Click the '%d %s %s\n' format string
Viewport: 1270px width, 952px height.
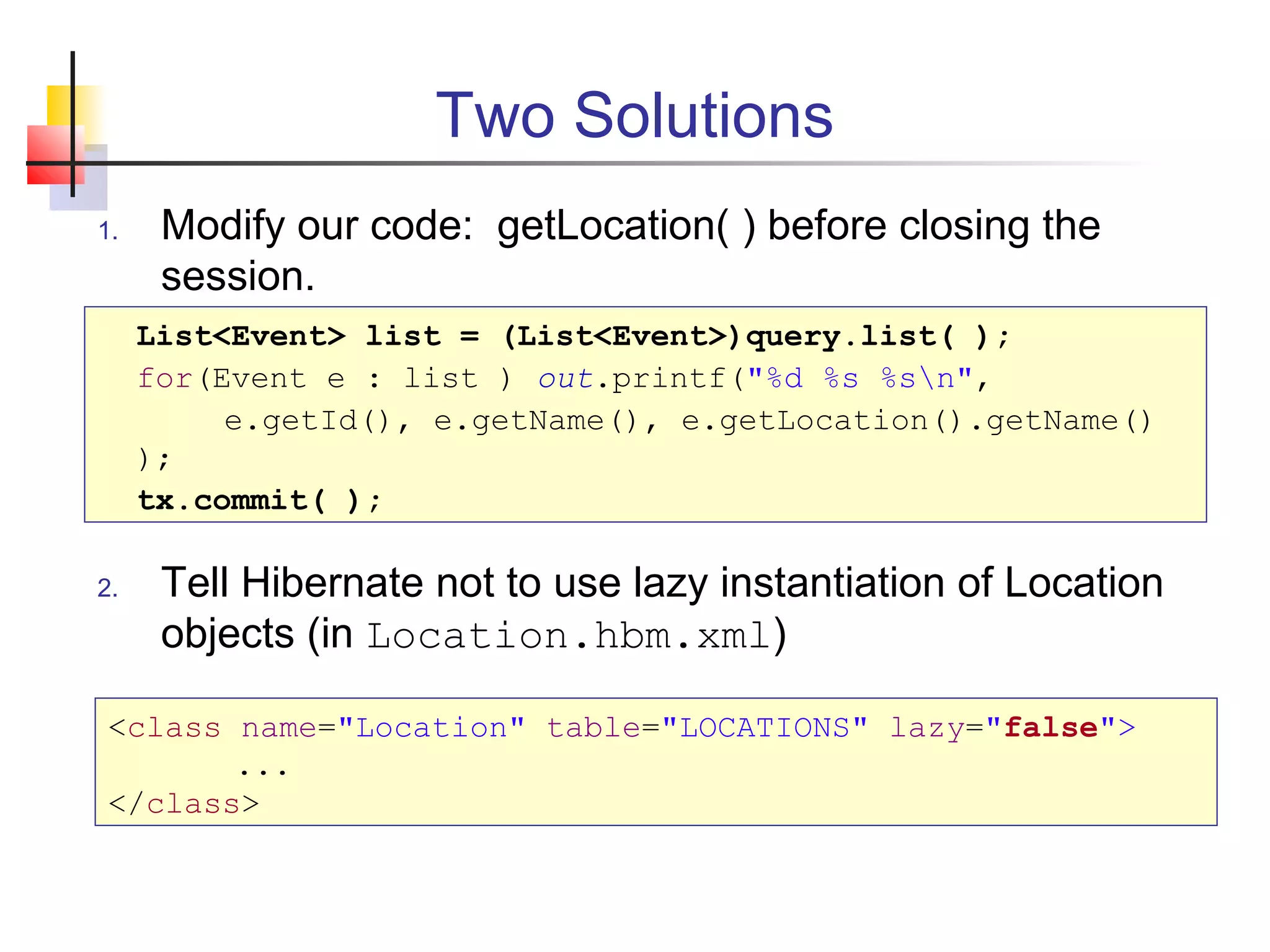point(859,379)
